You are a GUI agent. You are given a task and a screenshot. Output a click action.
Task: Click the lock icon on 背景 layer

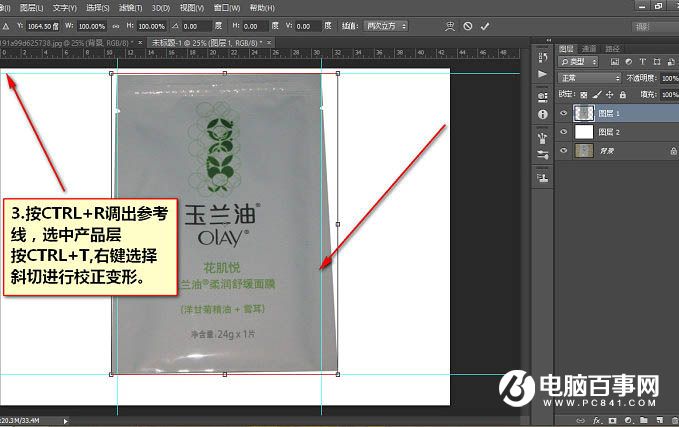pos(673,151)
